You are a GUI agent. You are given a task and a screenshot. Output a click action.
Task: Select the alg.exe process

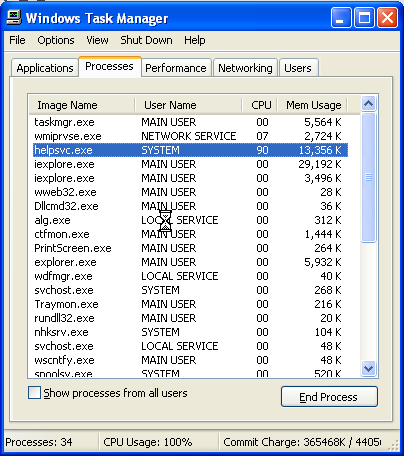point(190,220)
